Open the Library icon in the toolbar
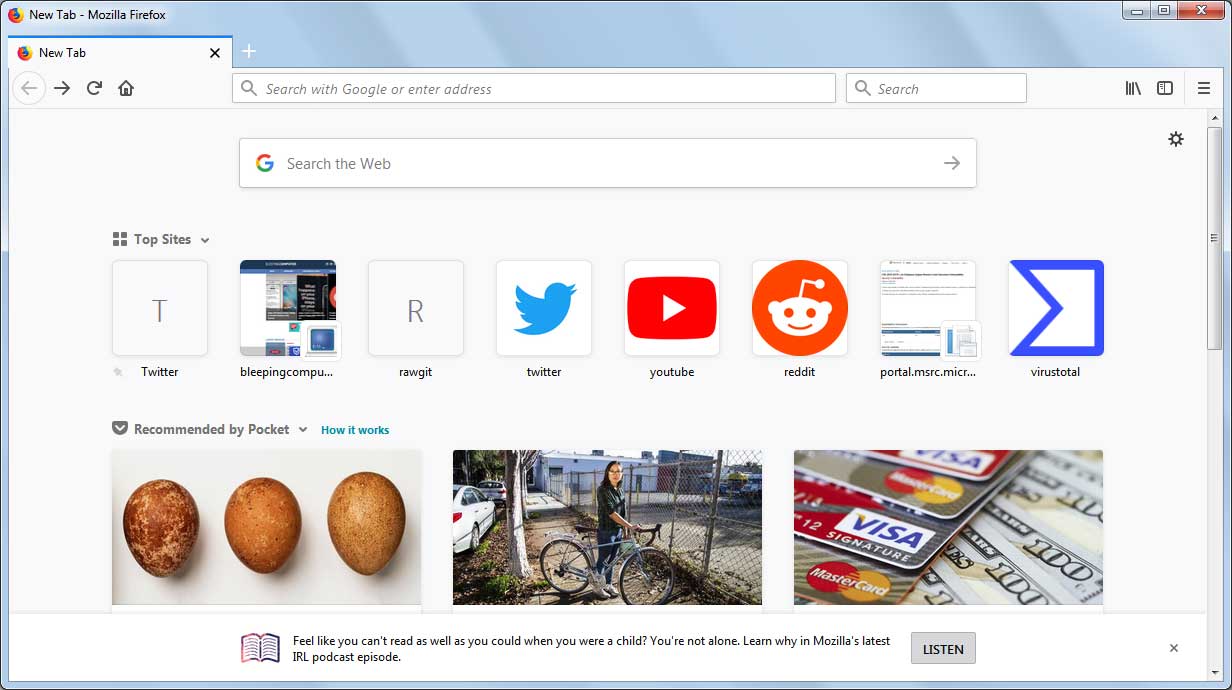Image resolution: width=1232 pixels, height=690 pixels. [1133, 88]
